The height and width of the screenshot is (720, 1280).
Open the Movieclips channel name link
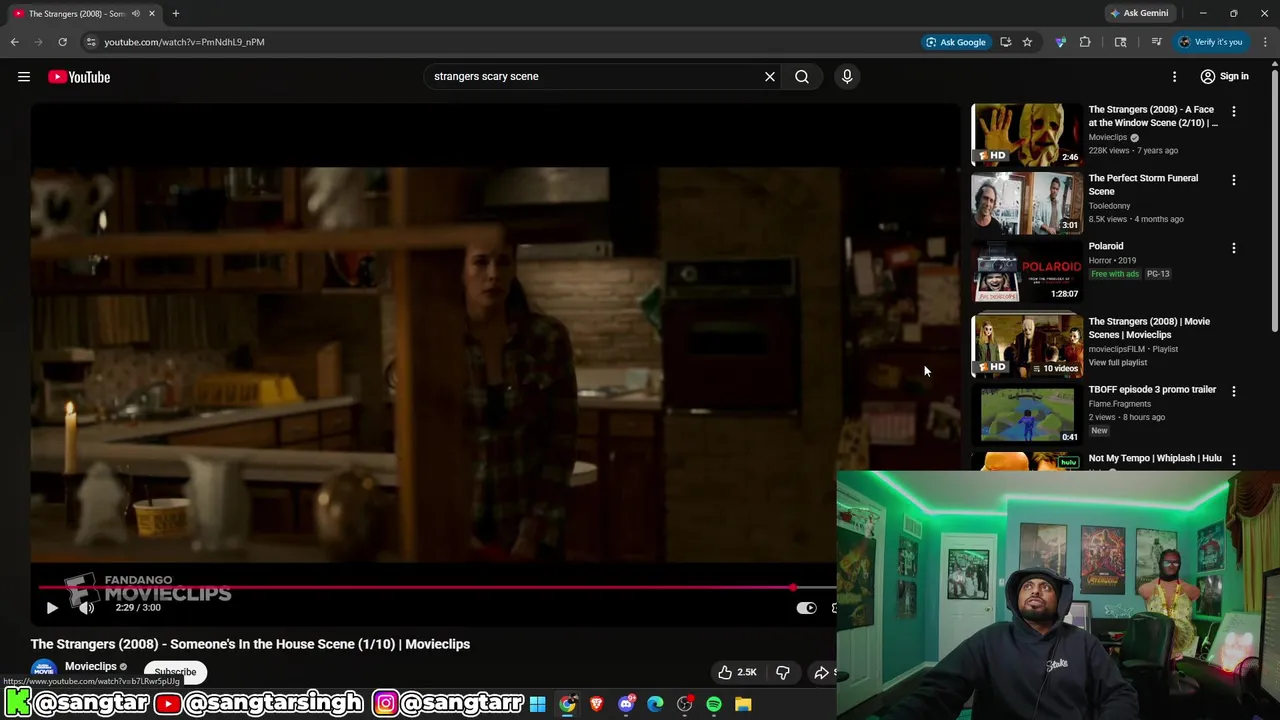pos(91,666)
